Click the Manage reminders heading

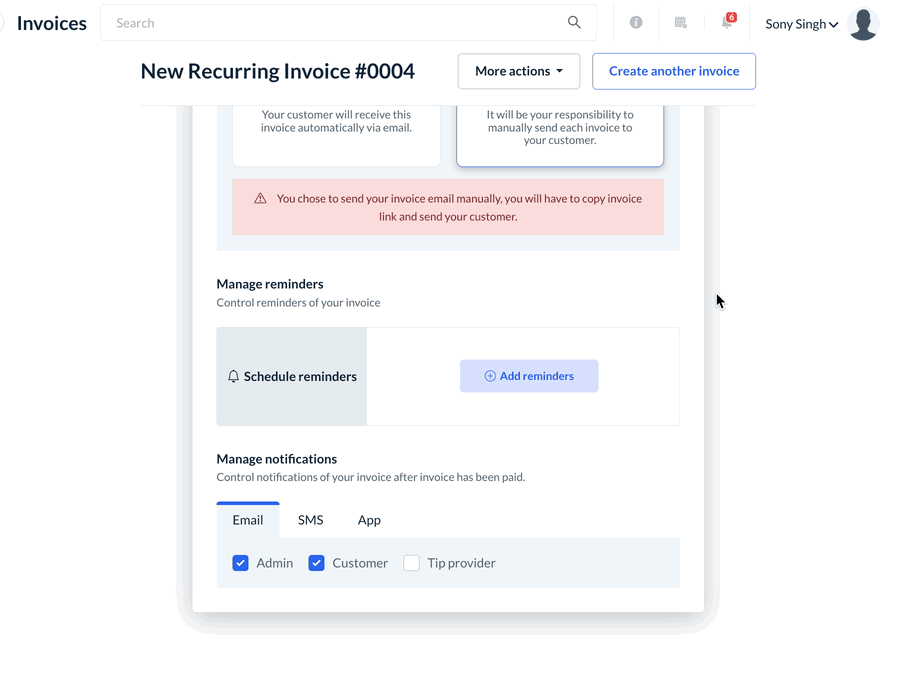click(270, 284)
